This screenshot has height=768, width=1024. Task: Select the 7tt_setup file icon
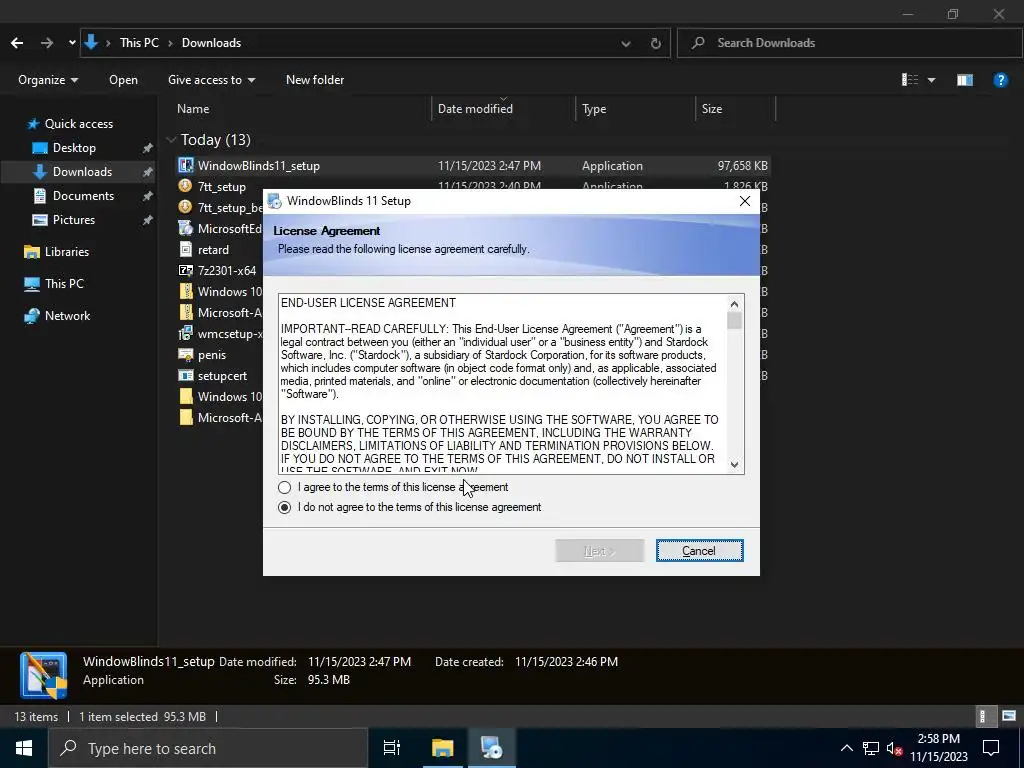coord(186,186)
